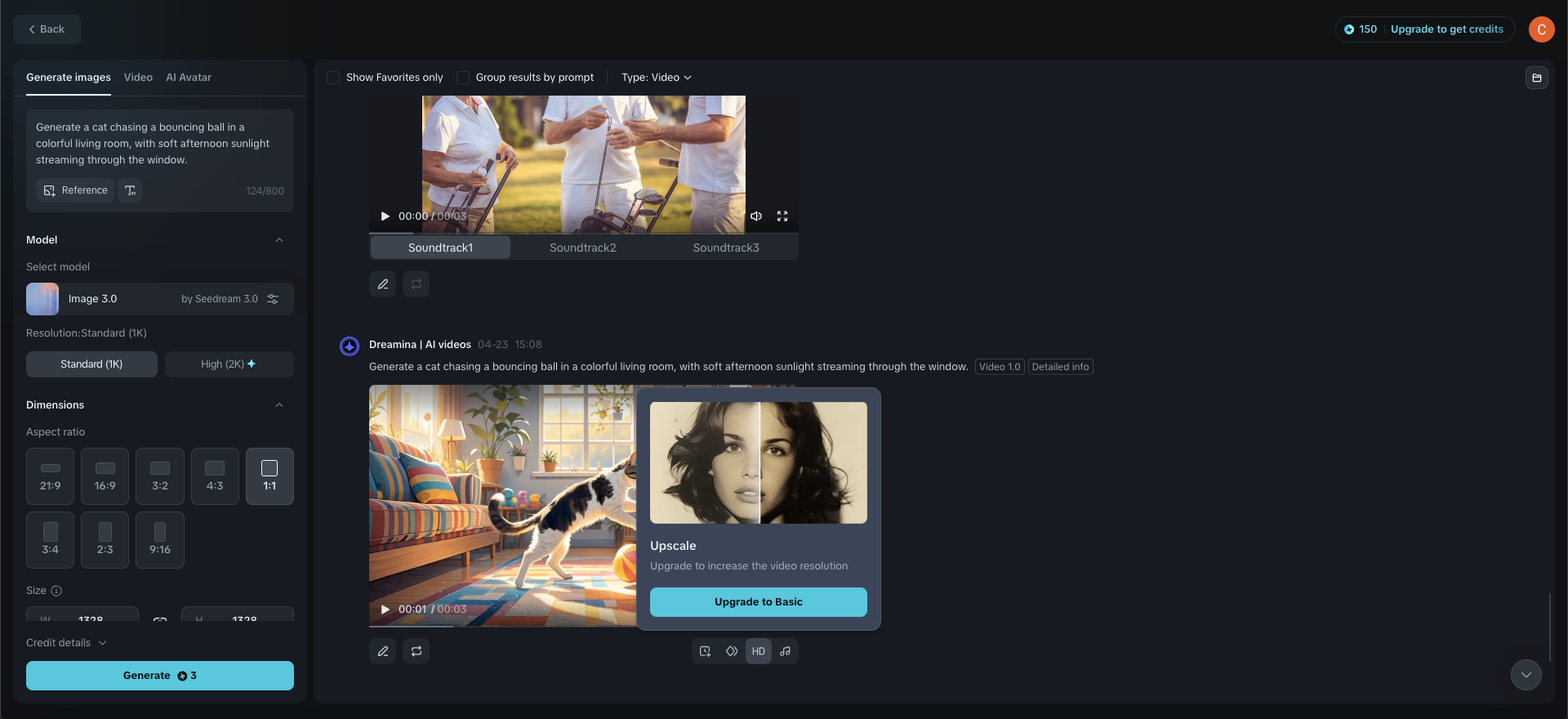Choose the 4:3 aspect ratio
This screenshot has height=719, width=1568.
point(215,476)
